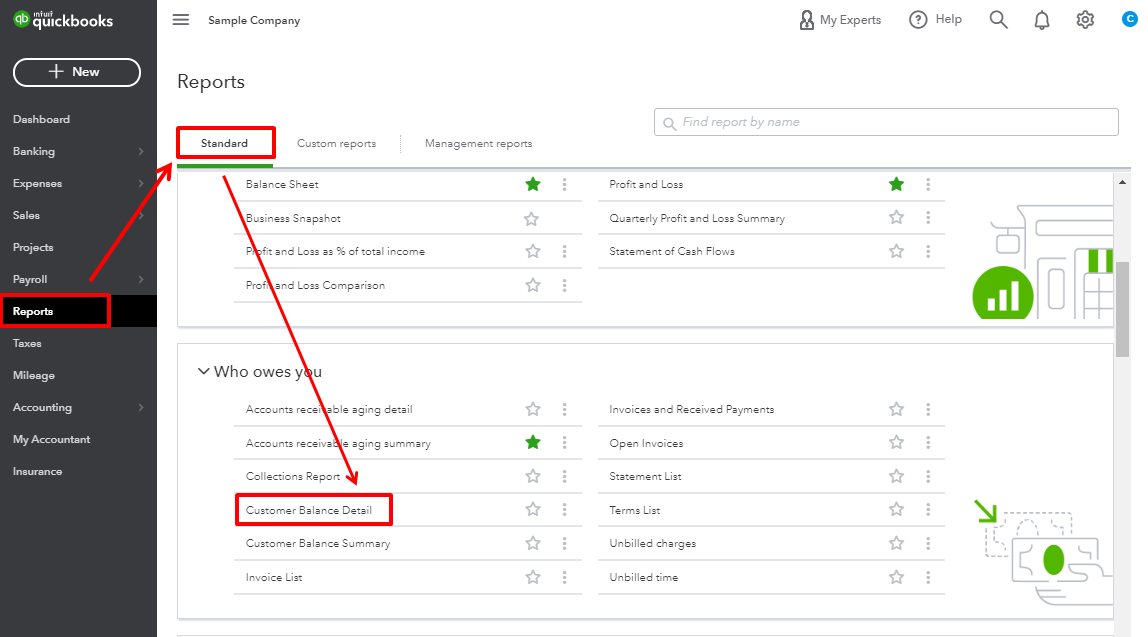The width and height of the screenshot is (1148, 637).
Task: Open more options for Customer Balance Summary
Action: click(564, 543)
